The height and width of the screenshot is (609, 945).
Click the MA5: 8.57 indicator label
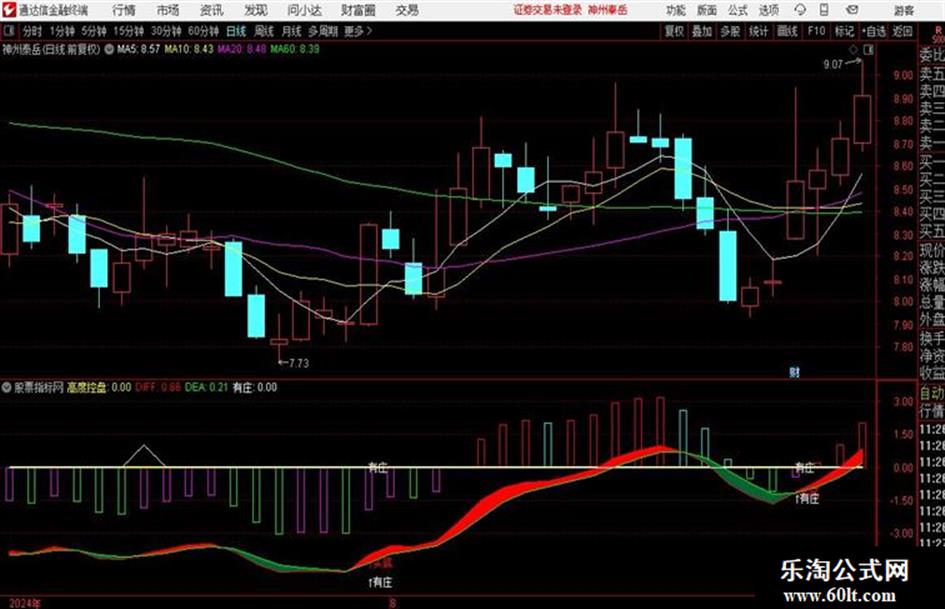pyautogui.click(x=139, y=49)
